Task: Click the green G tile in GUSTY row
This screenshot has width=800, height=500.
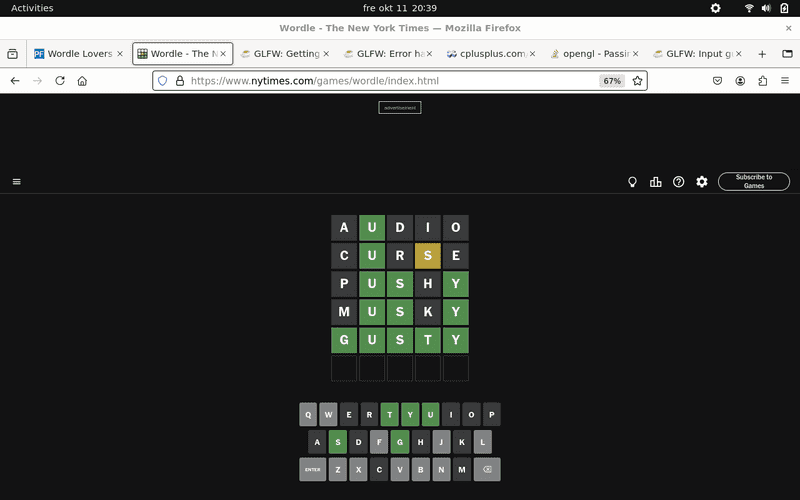Action: tap(344, 340)
